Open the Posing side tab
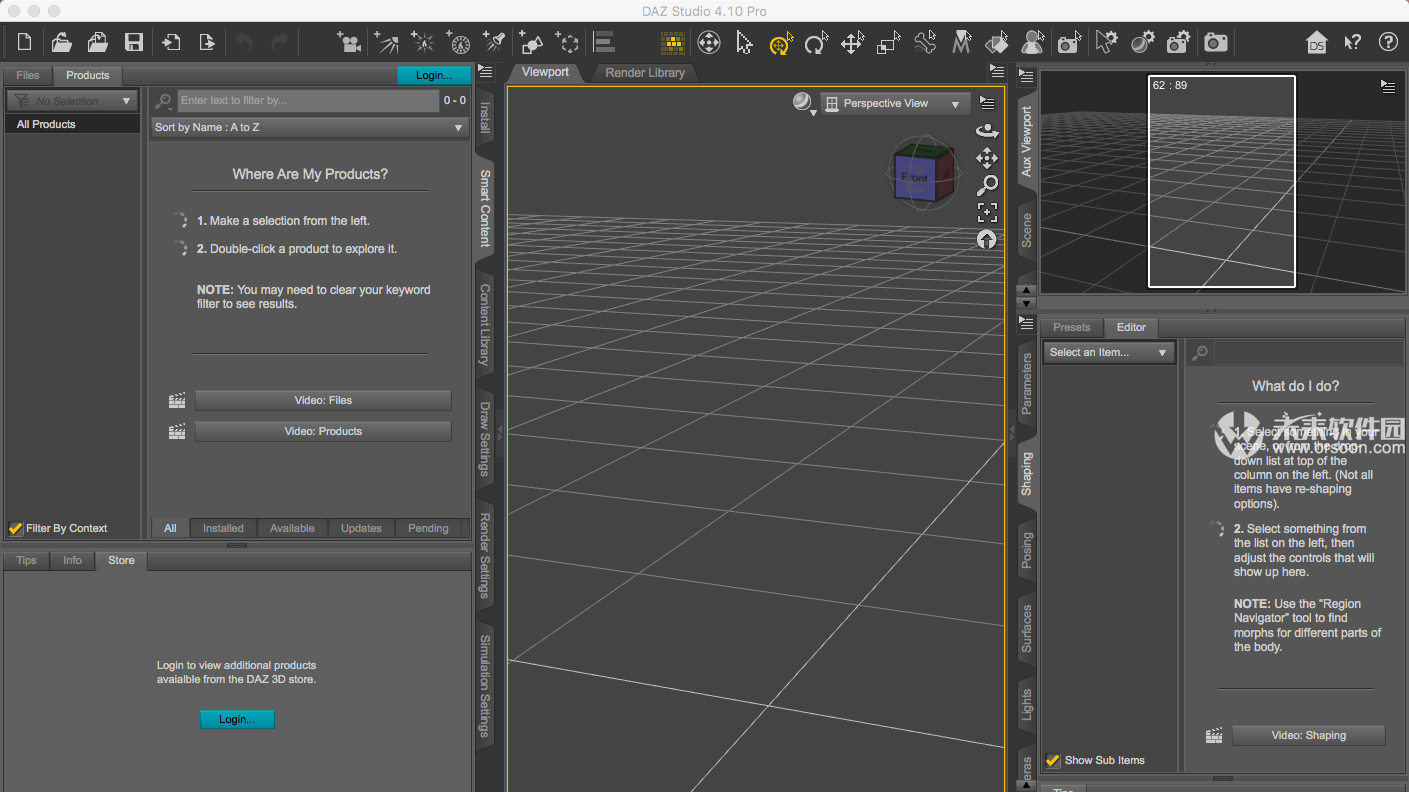Screen dimensions: 1409x792 [x=1026, y=551]
